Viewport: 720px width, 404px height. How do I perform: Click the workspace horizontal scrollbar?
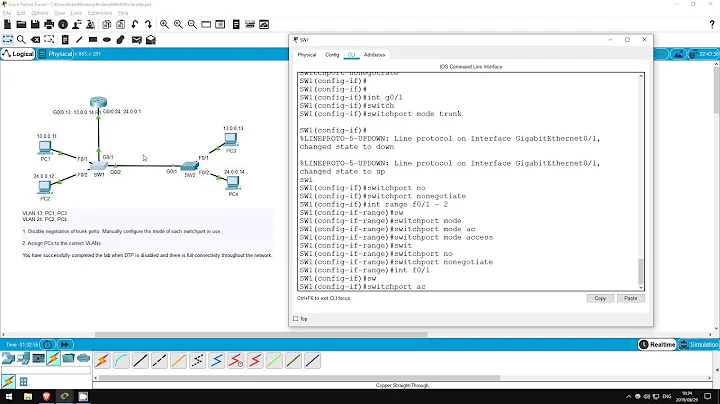261,334
